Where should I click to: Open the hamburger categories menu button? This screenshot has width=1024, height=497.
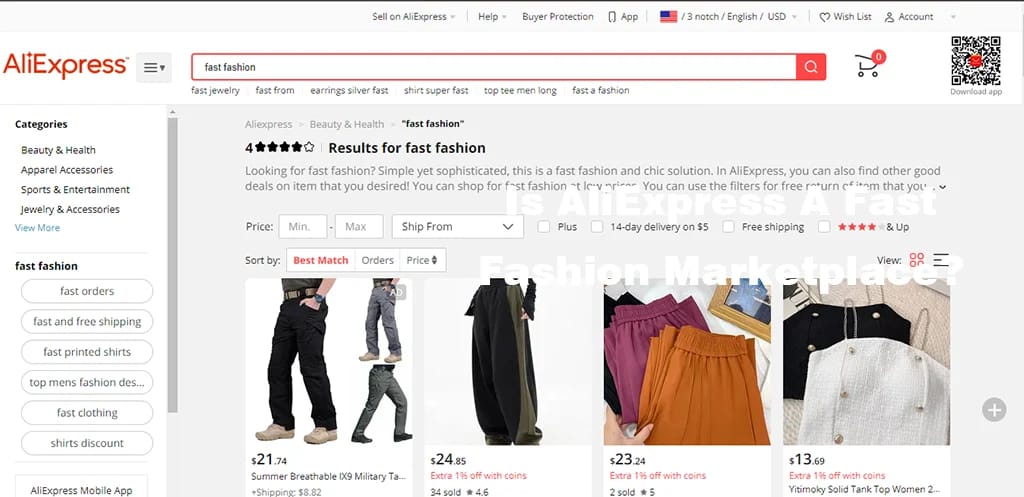(154, 67)
